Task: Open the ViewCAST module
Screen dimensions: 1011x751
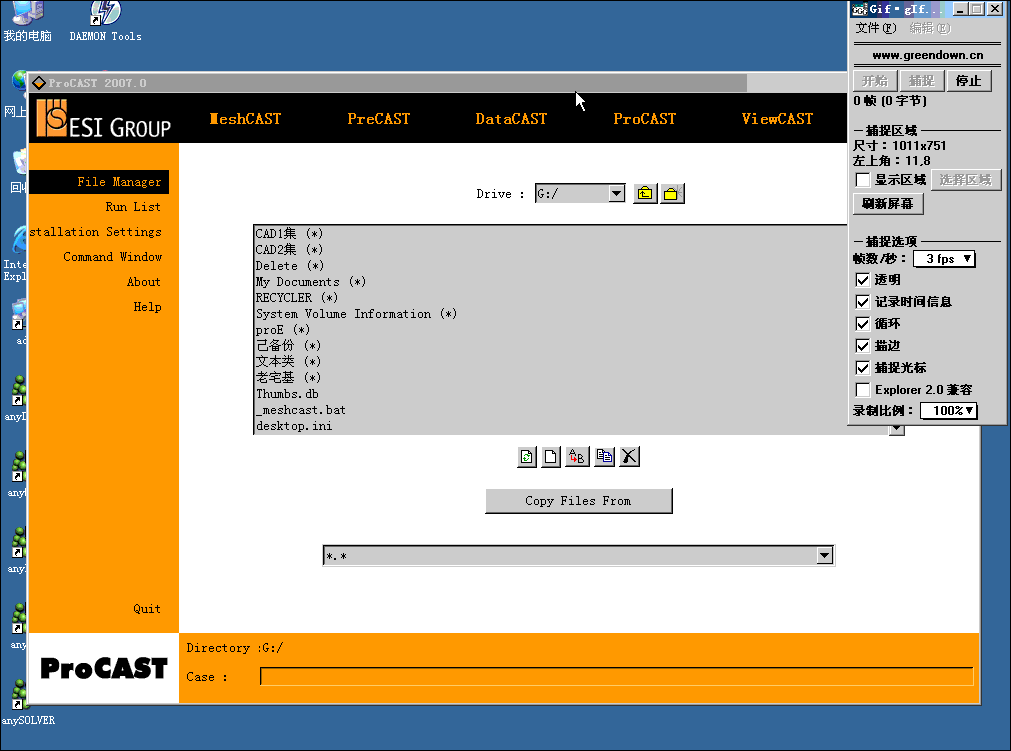Action: coord(777,119)
